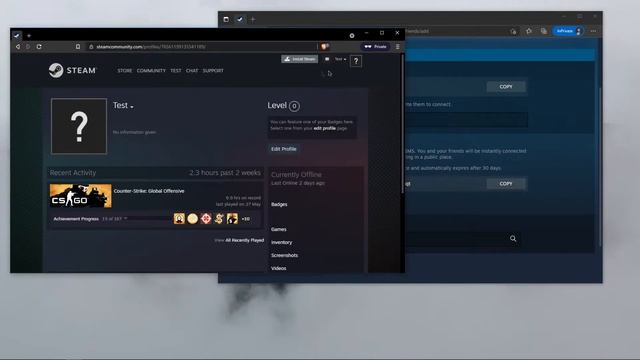This screenshot has height=360, width=640.
Task: Open a new tab in the front browser
Action: 29,36
